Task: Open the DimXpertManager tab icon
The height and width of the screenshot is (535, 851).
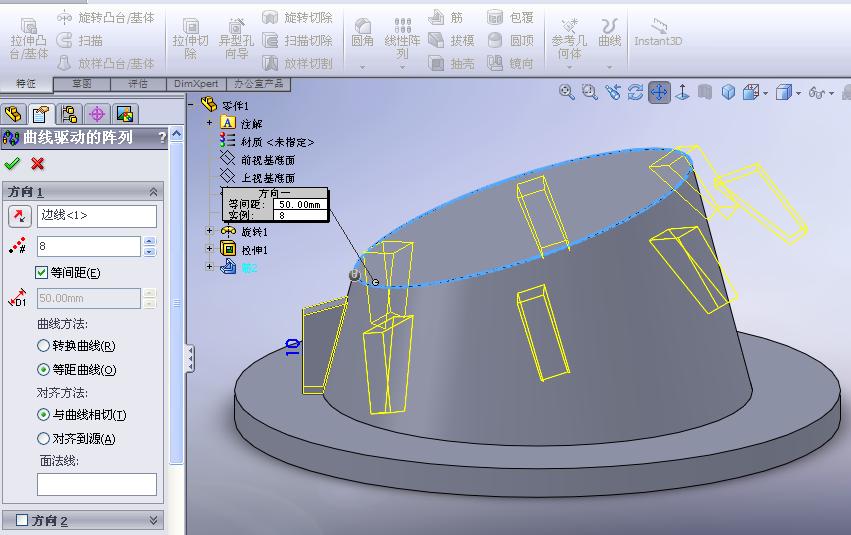Action: 97,114
